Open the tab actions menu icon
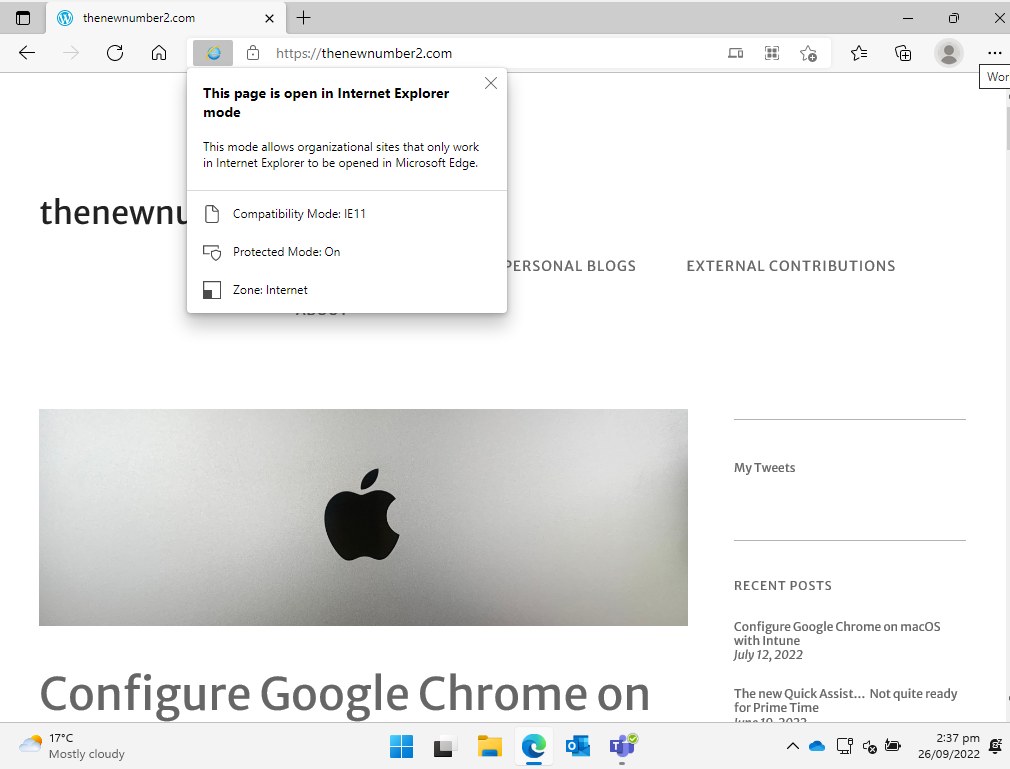1010x769 pixels. pos(23,18)
